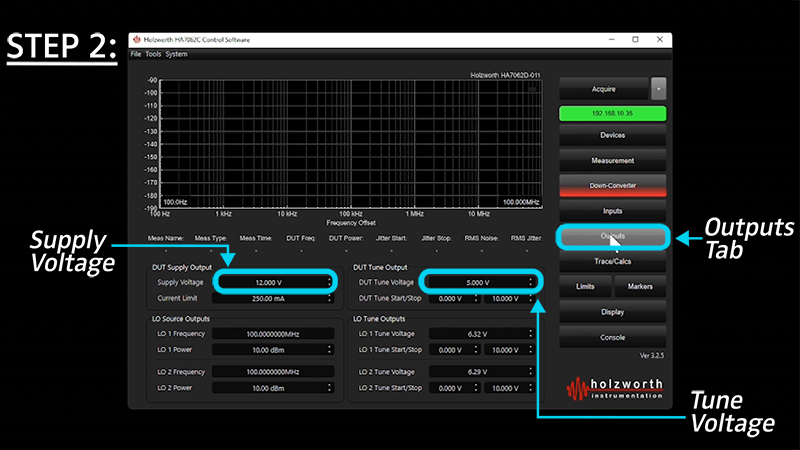800x450 pixels.
Task: Click the Holzworth HA7062D-011 plot title
Action: [505, 76]
